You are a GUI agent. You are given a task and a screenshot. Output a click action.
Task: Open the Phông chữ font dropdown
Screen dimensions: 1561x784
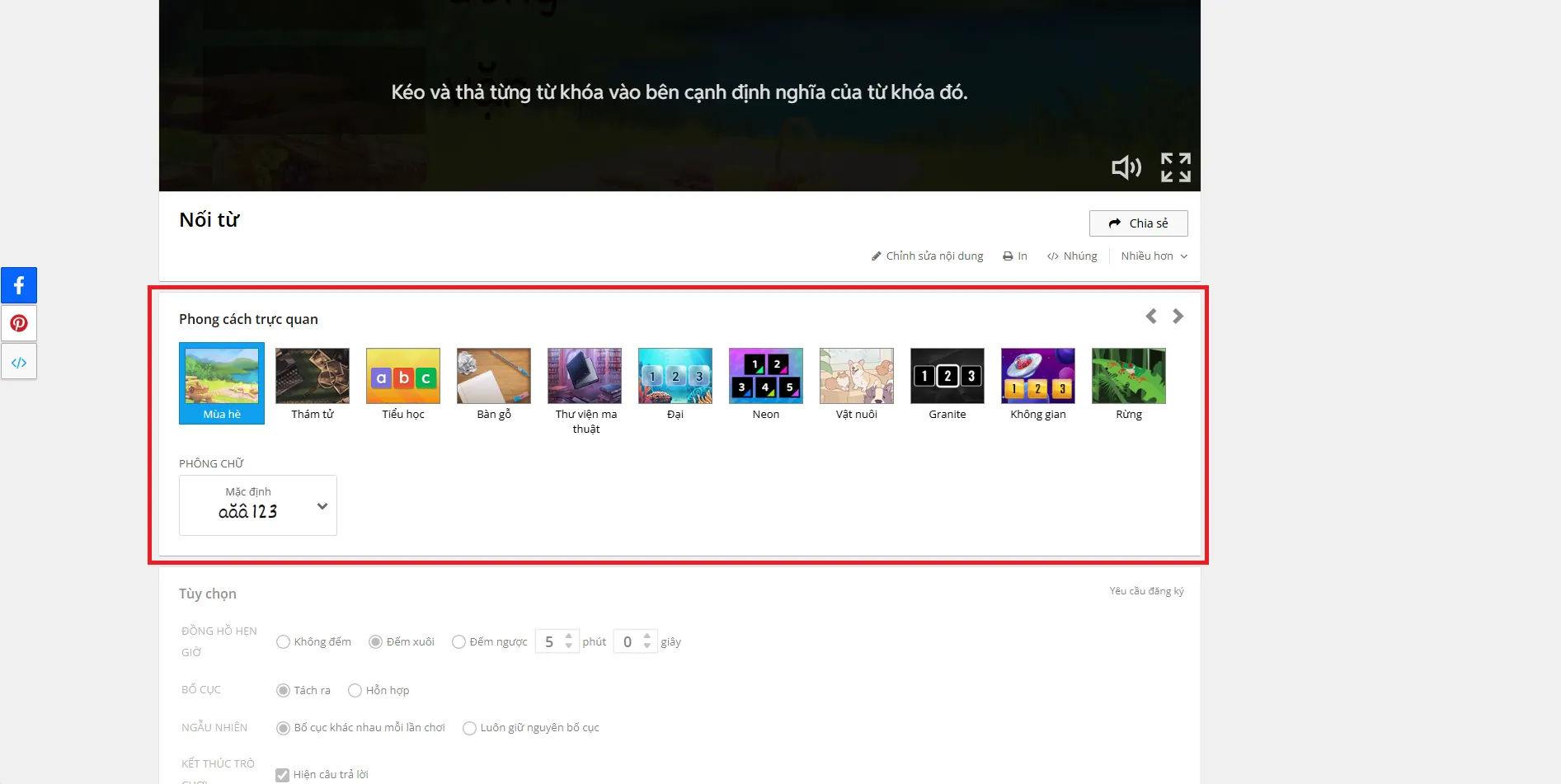coord(257,505)
